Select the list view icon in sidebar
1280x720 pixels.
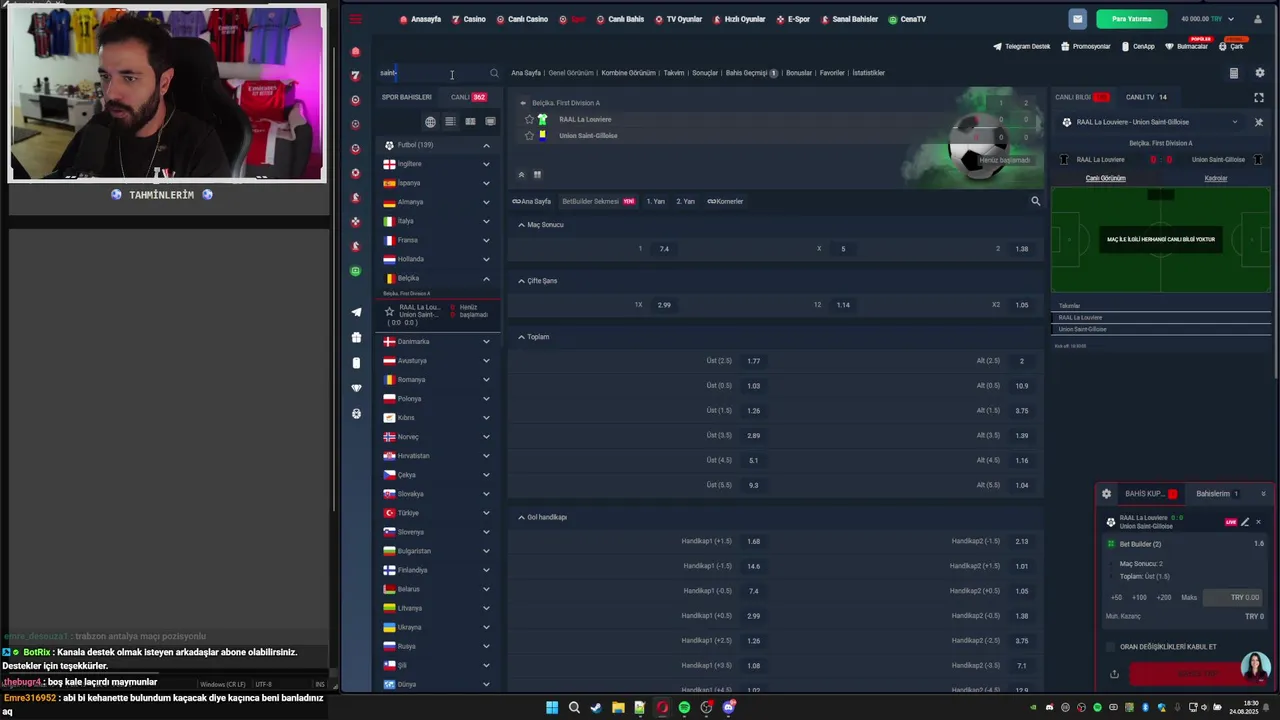pos(450,122)
